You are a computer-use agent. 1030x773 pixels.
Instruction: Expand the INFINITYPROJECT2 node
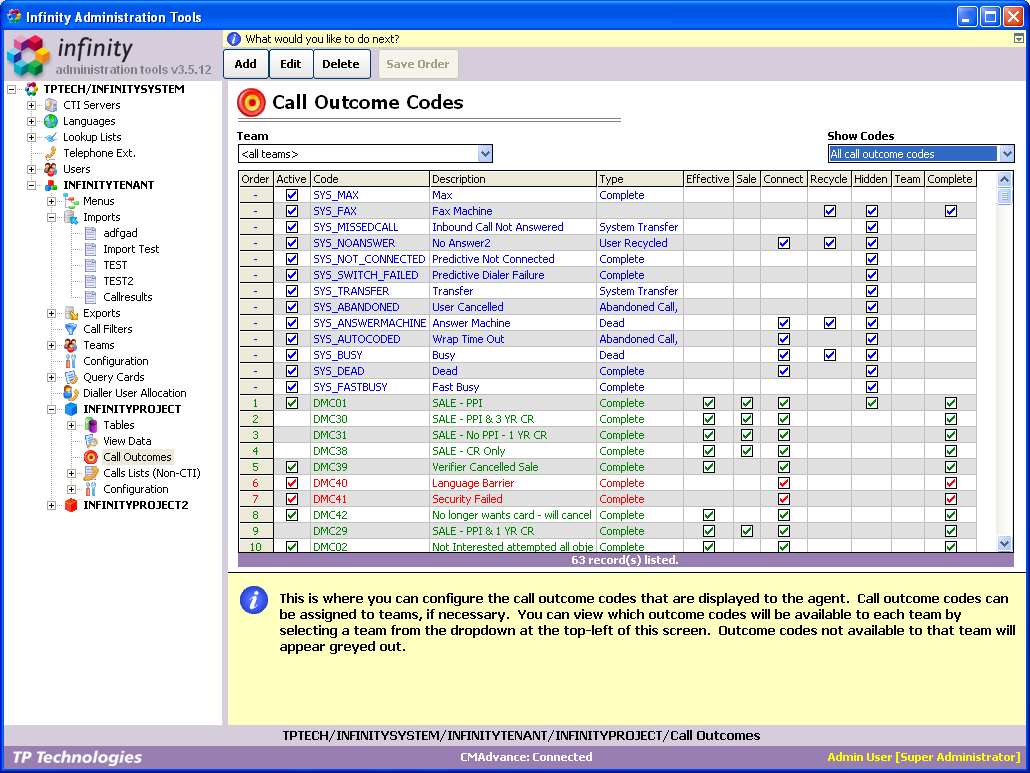coord(51,505)
